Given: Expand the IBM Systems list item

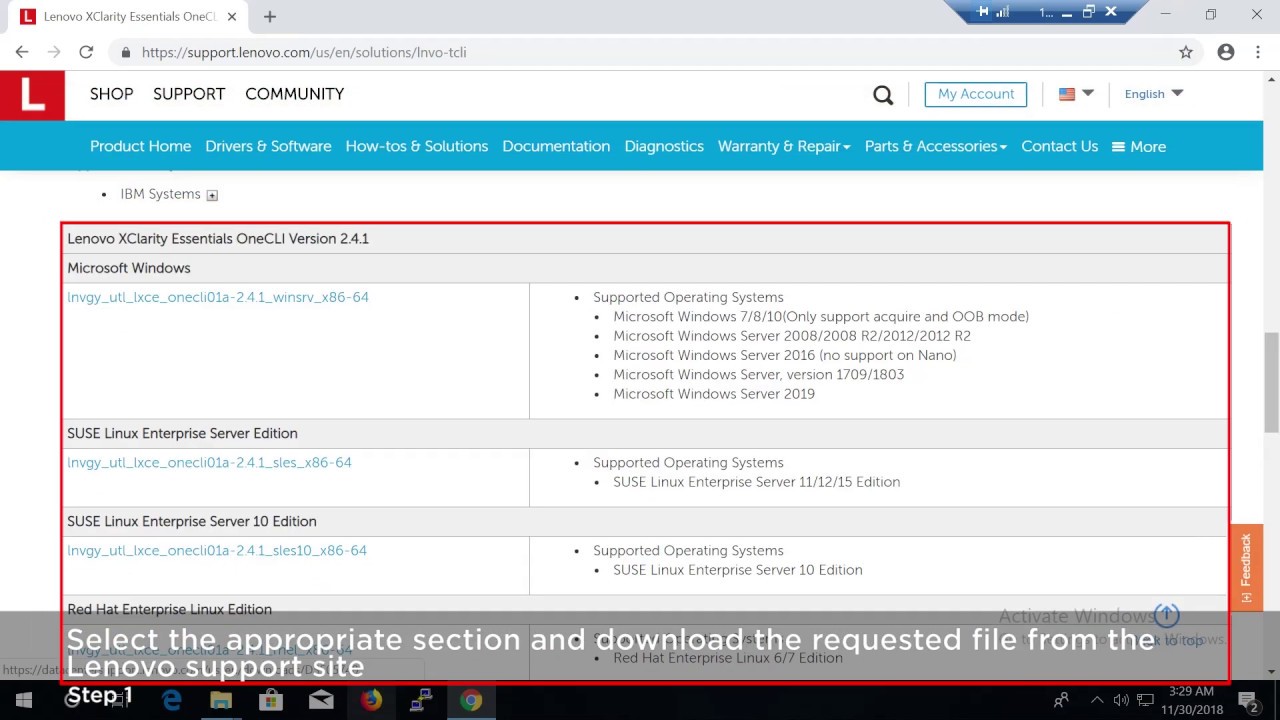Looking at the screenshot, I should coord(212,195).
